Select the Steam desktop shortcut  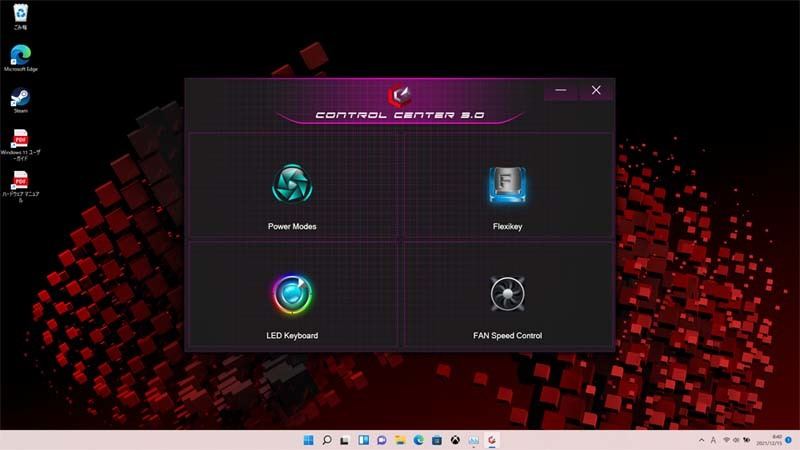(20, 100)
